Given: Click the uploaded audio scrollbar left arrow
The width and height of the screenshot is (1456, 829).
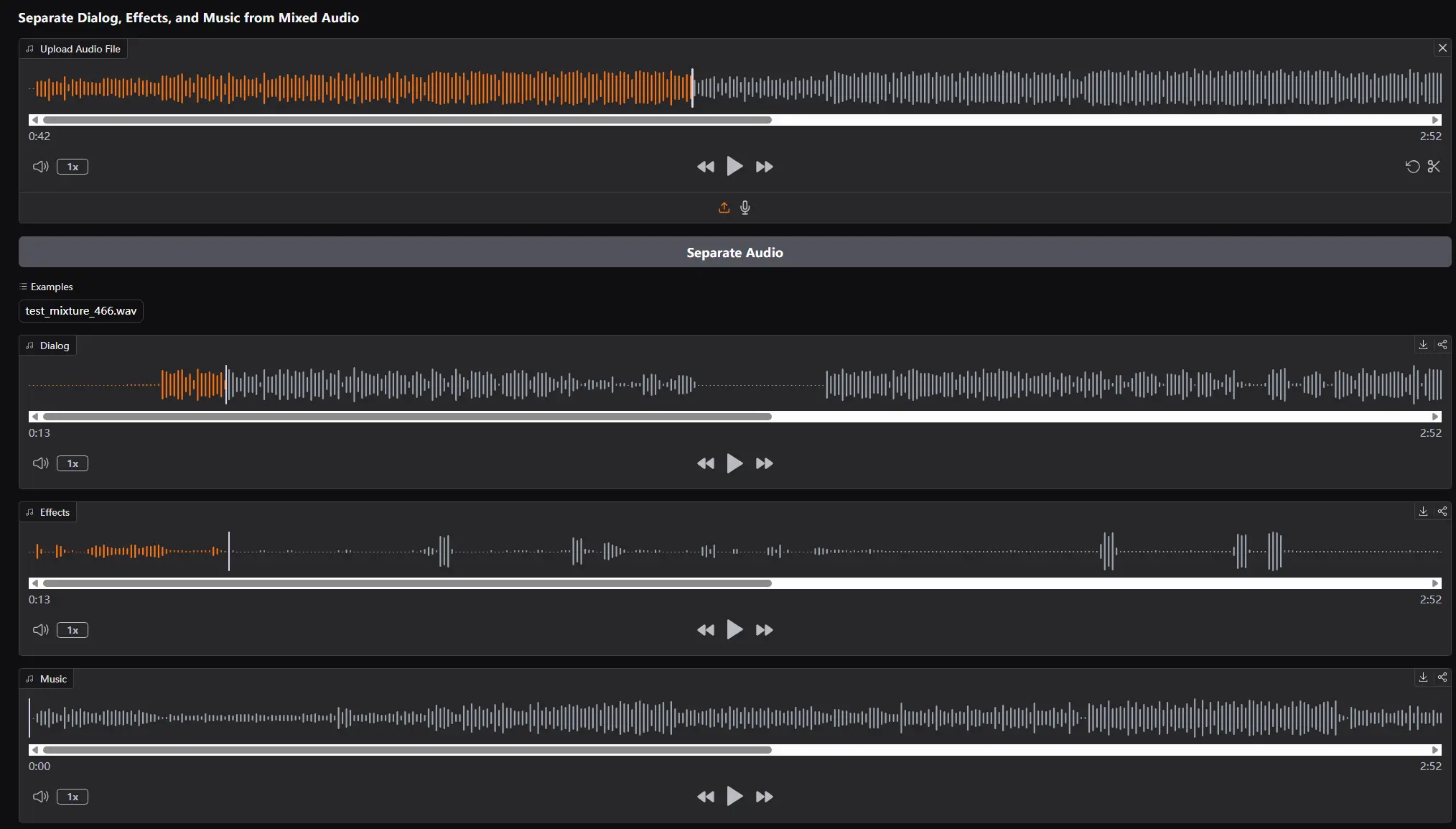Looking at the screenshot, I should click(34, 120).
